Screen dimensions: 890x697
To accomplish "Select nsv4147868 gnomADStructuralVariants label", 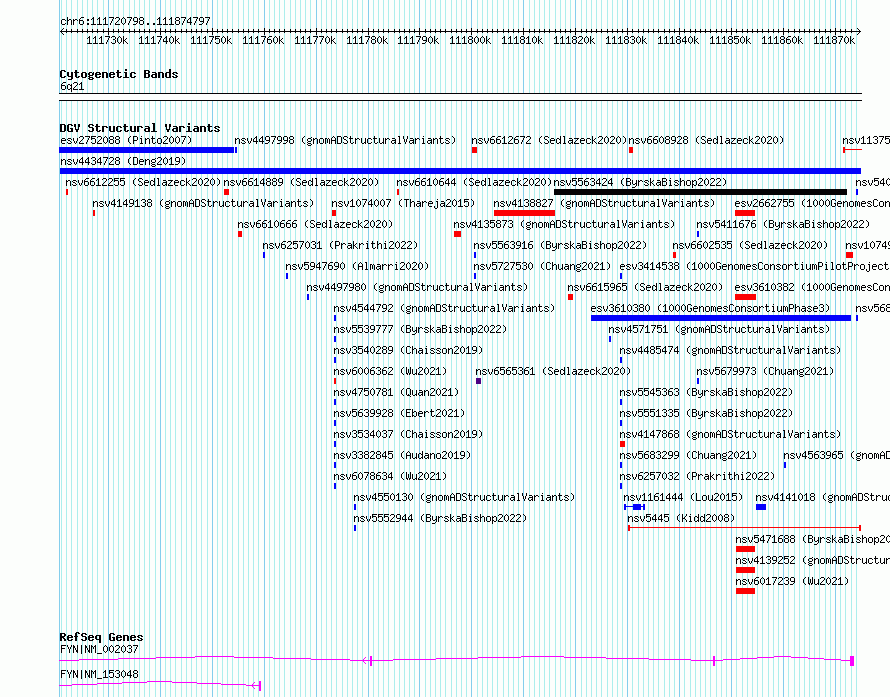I will pyautogui.click(x=730, y=434).
